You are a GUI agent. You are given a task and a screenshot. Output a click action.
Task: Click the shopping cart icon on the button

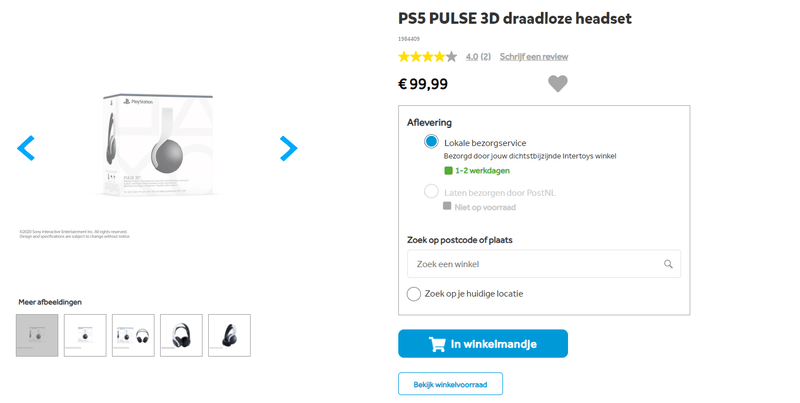(437, 344)
